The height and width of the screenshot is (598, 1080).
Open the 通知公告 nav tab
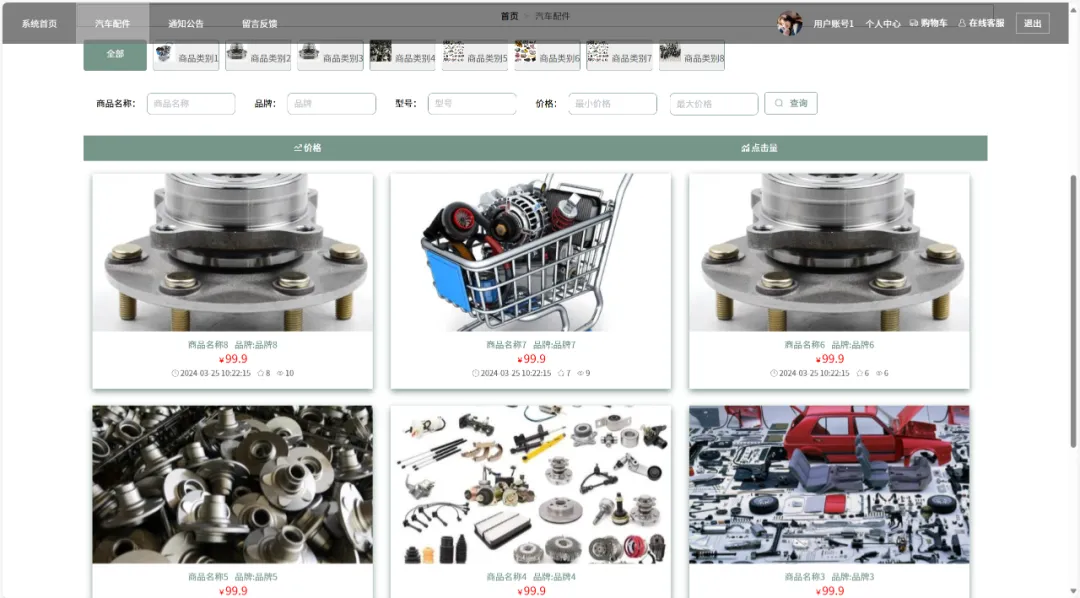click(x=186, y=23)
